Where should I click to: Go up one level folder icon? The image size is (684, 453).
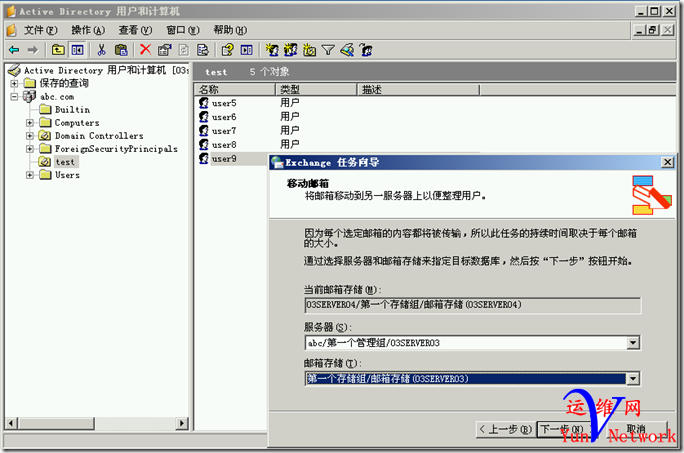(58, 50)
